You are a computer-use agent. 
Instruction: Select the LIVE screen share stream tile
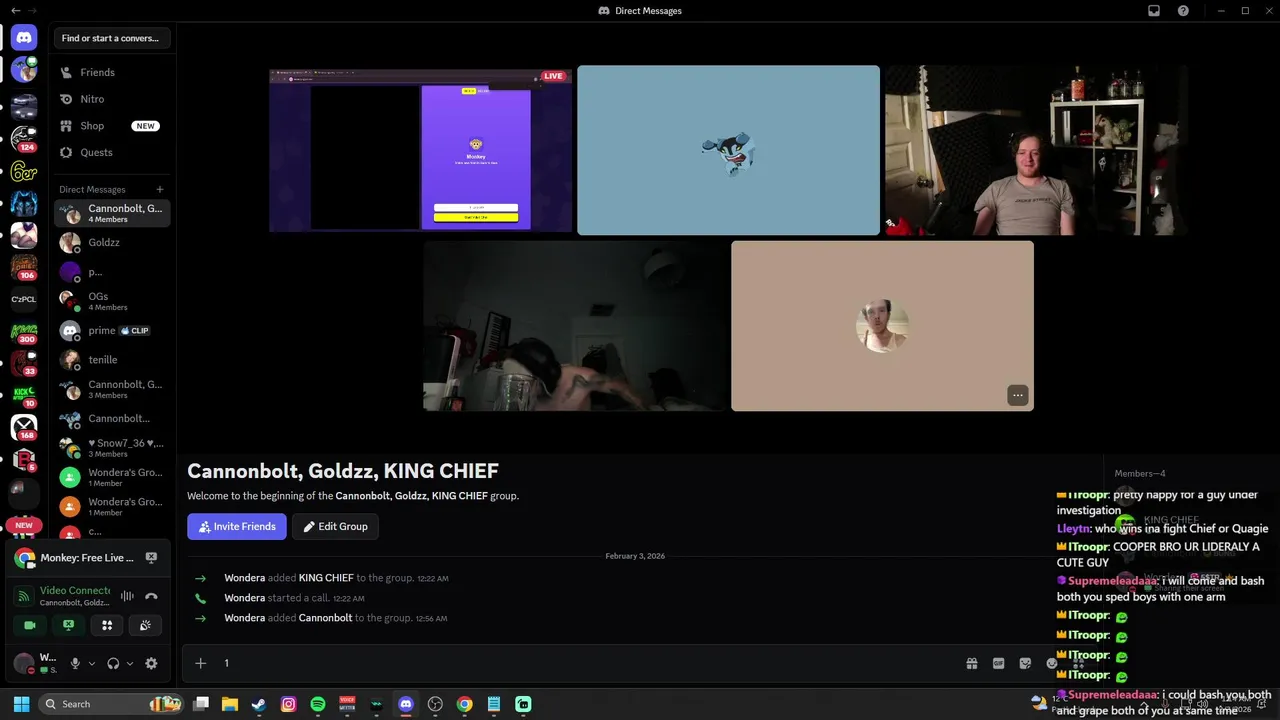(421, 150)
